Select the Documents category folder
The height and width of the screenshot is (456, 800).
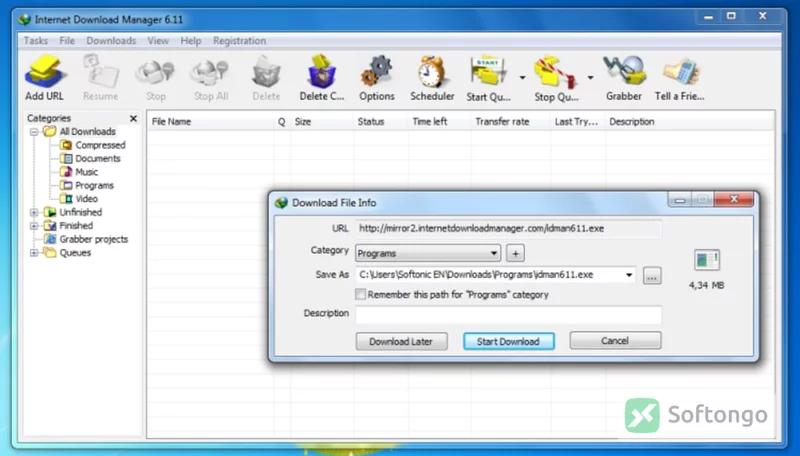coord(90,158)
